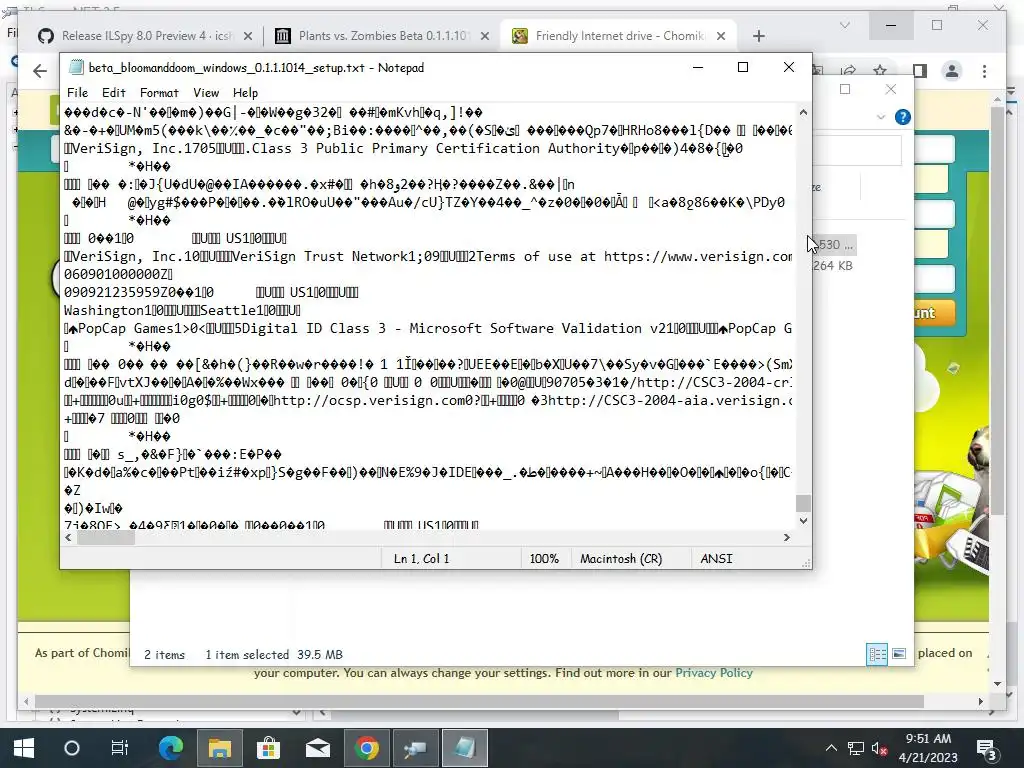1024x768 pixels.
Task: Open Windows Start menu
Action: click(24, 748)
